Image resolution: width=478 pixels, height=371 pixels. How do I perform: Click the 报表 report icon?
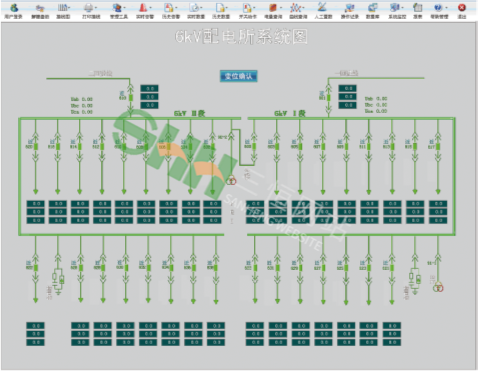click(x=417, y=8)
